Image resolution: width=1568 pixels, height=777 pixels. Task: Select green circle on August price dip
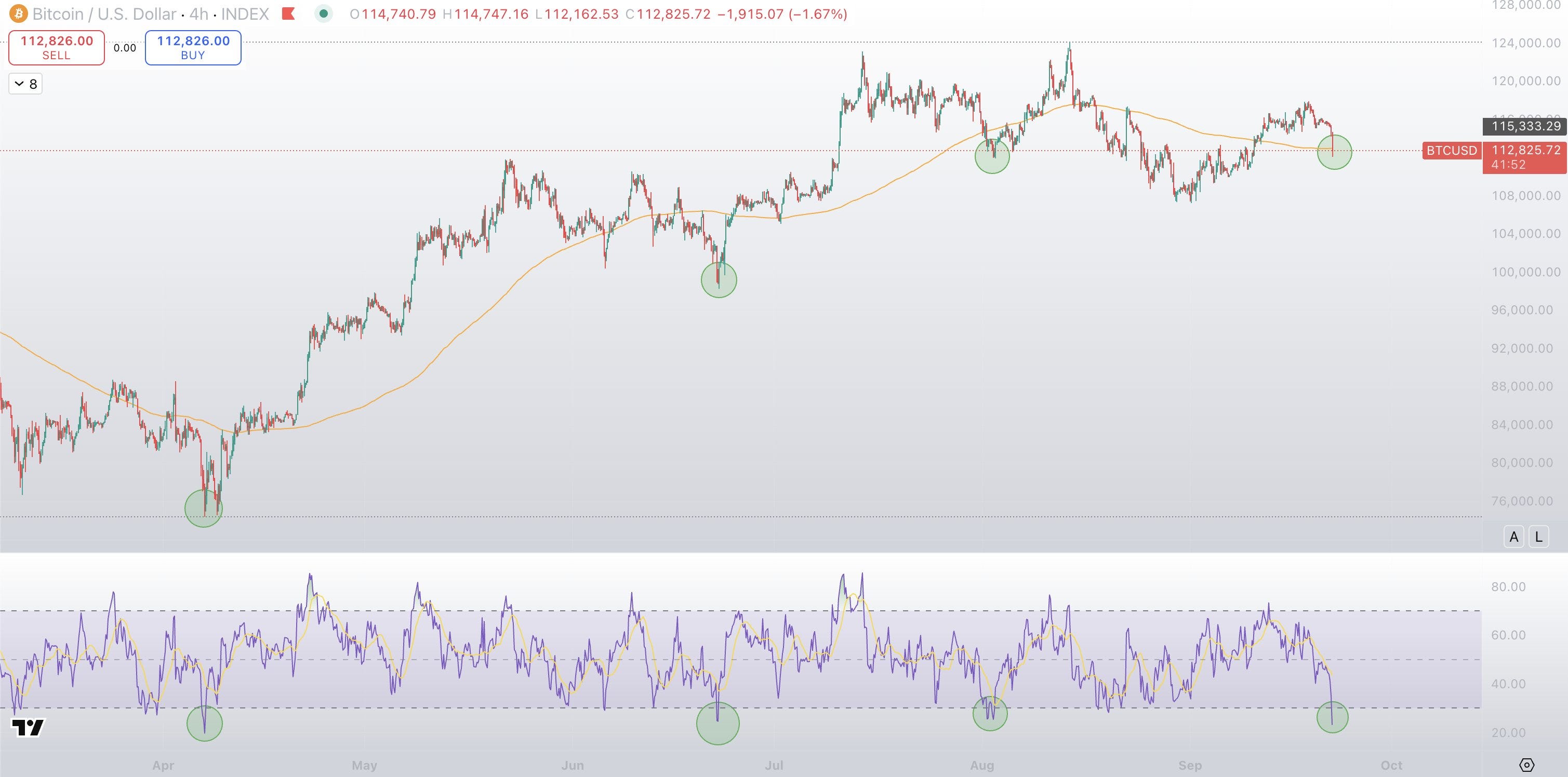click(x=992, y=156)
